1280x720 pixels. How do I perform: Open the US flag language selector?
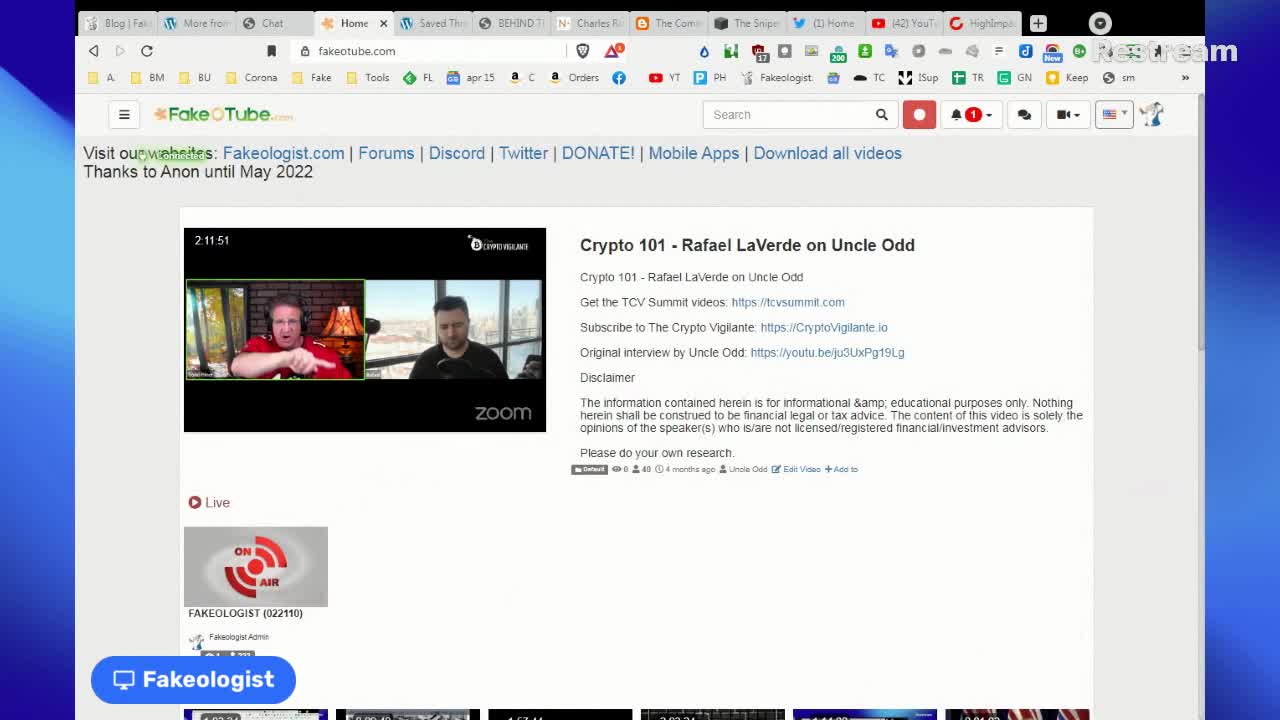click(x=1114, y=114)
